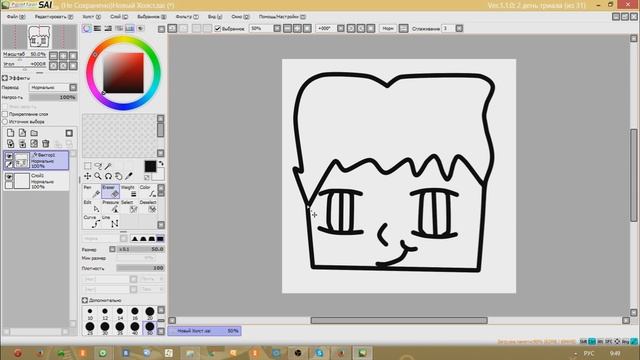Select the Curve tool
The height and width of the screenshot is (360, 640).
pyautogui.click(x=92, y=222)
